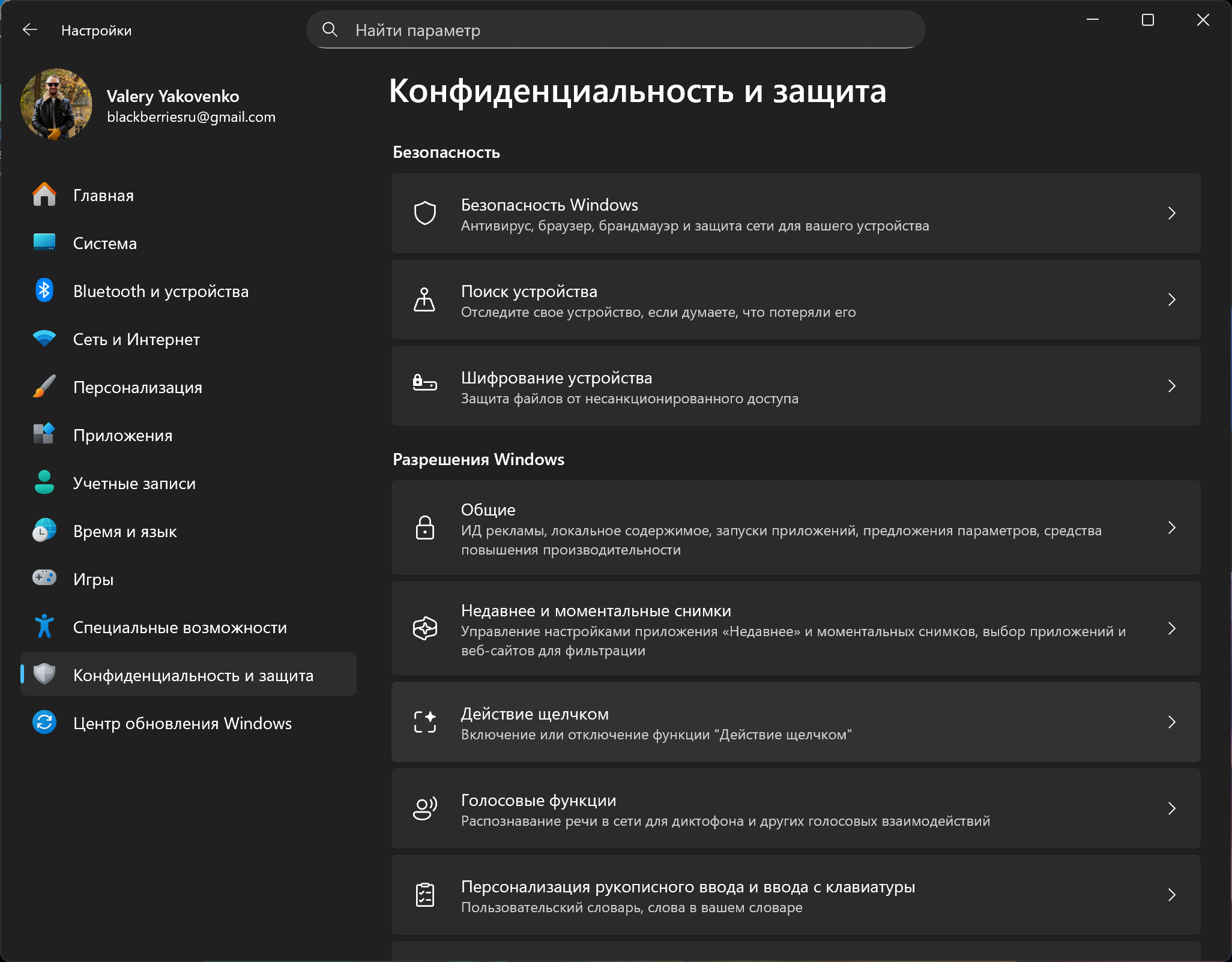Click the search magnifier icon
Viewport: 1232px width, 962px height.
pyautogui.click(x=330, y=29)
